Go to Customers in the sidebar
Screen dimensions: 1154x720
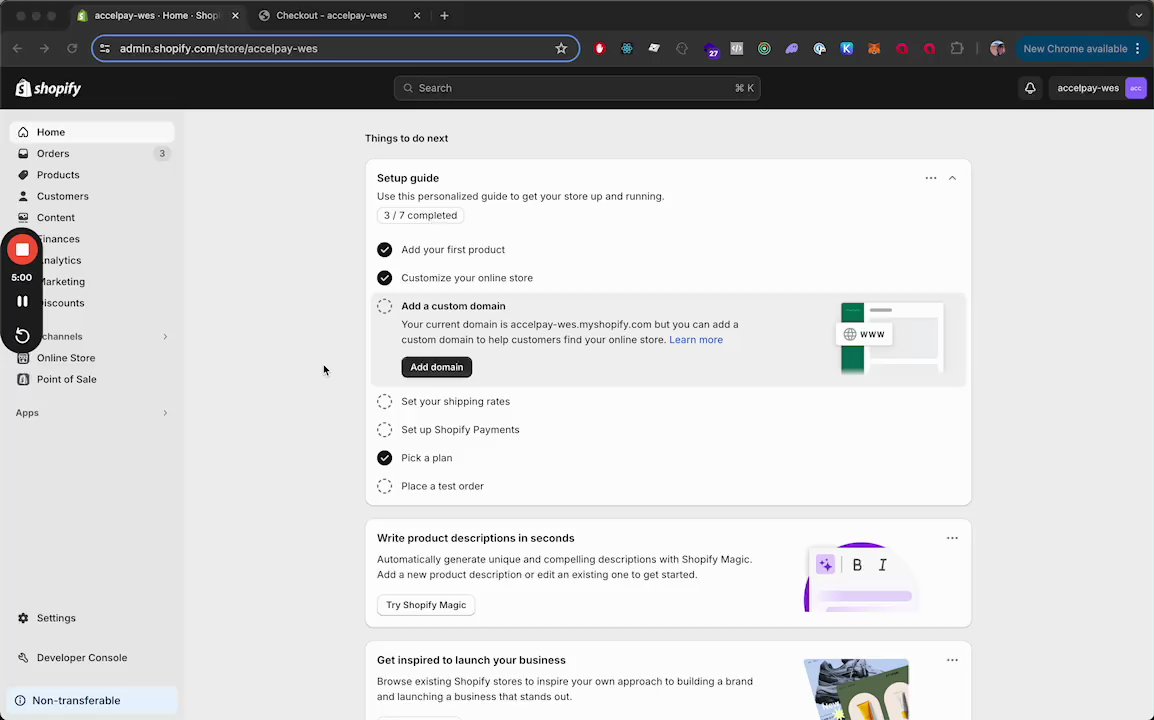click(92, 197)
